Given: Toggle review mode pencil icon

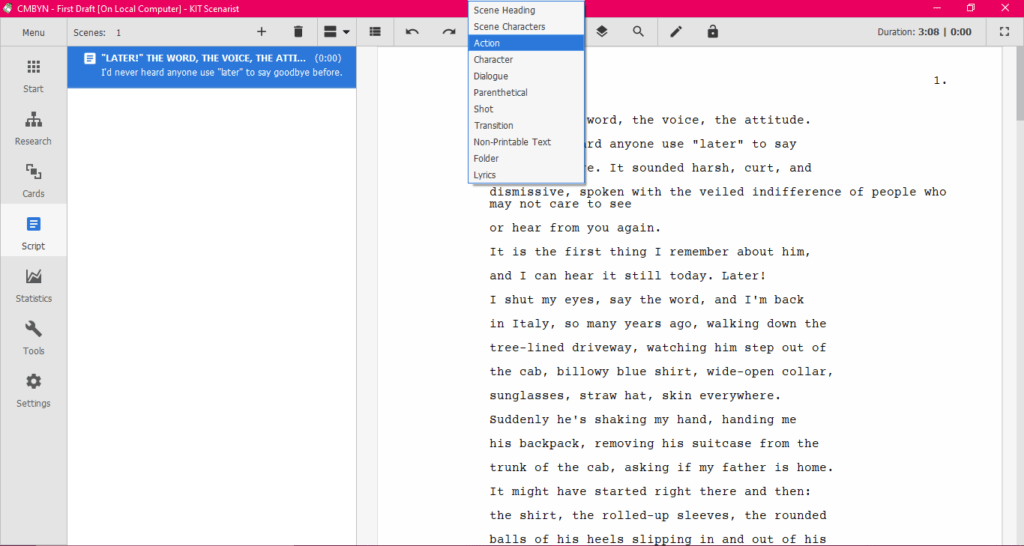Looking at the screenshot, I should pyautogui.click(x=676, y=31).
